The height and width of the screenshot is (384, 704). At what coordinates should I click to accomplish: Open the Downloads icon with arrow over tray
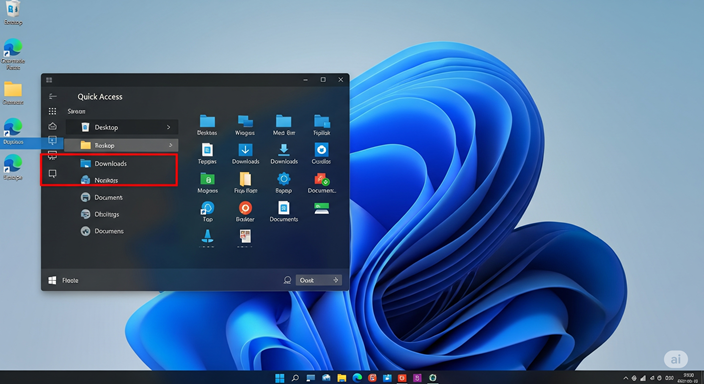[284, 150]
